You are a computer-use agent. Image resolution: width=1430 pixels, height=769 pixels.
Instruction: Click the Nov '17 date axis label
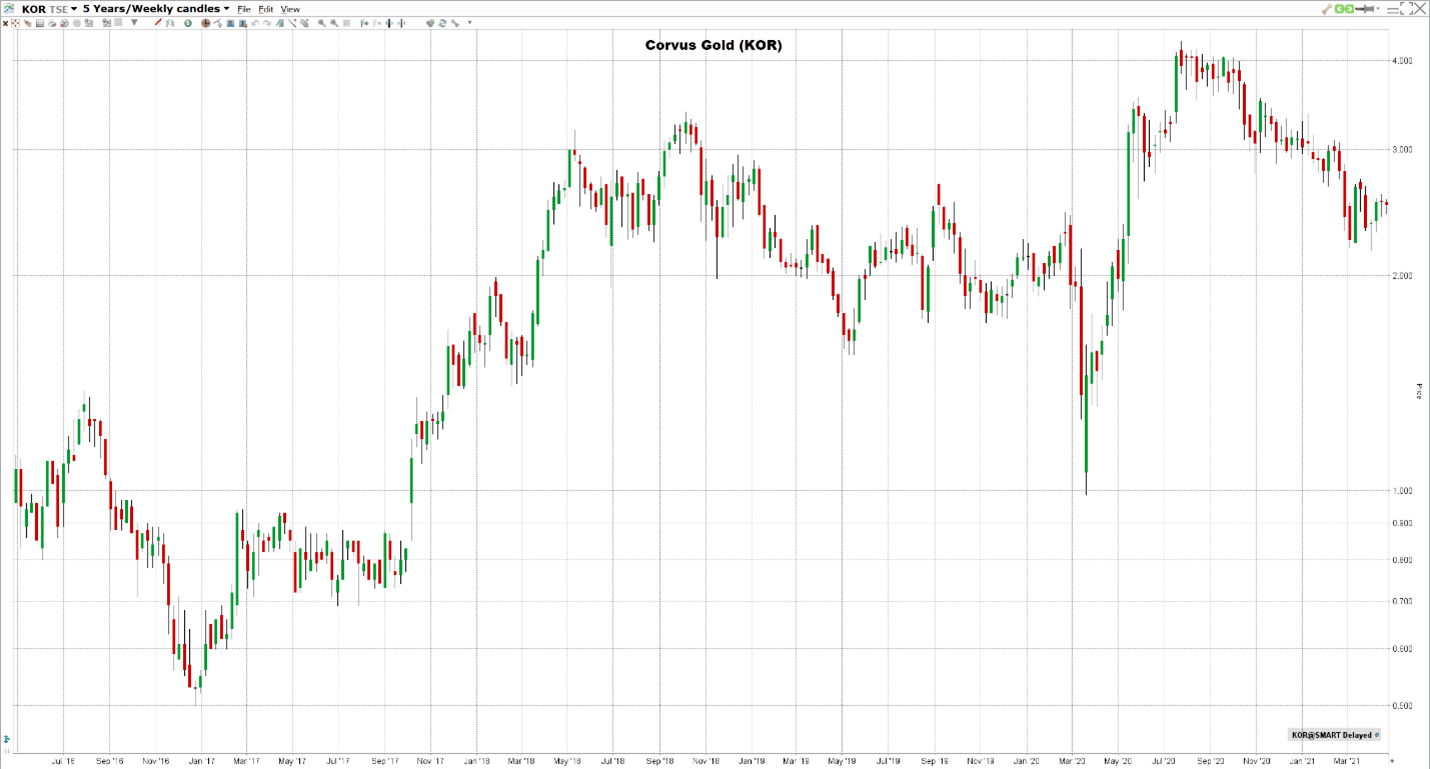[430, 761]
